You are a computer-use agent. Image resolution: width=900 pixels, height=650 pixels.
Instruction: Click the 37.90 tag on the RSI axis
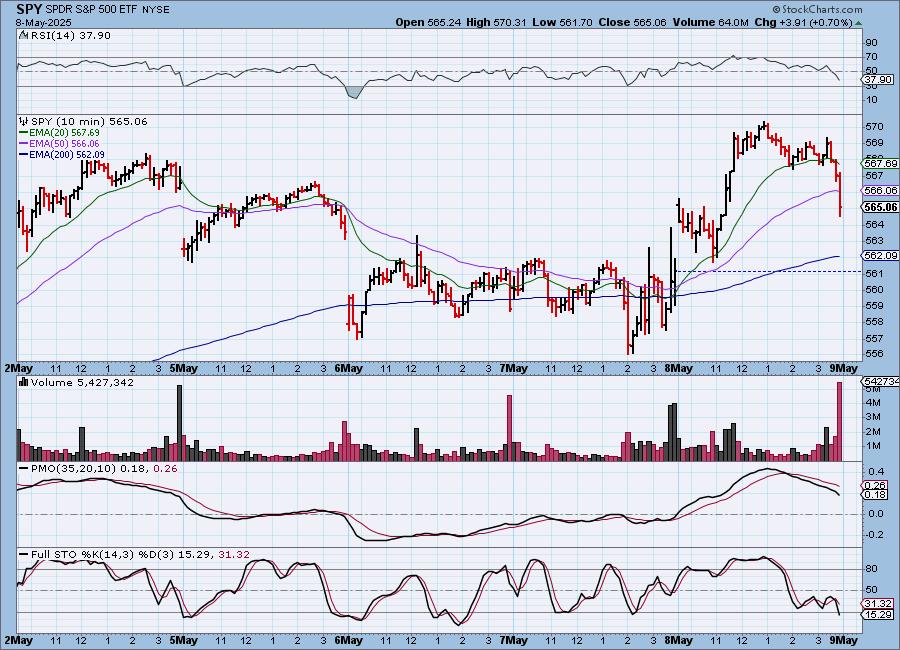click(878, 80)
